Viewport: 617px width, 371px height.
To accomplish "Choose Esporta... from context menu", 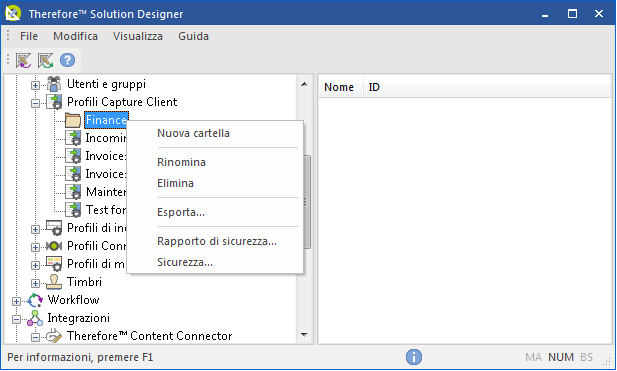I will click(x=215, y=212).
